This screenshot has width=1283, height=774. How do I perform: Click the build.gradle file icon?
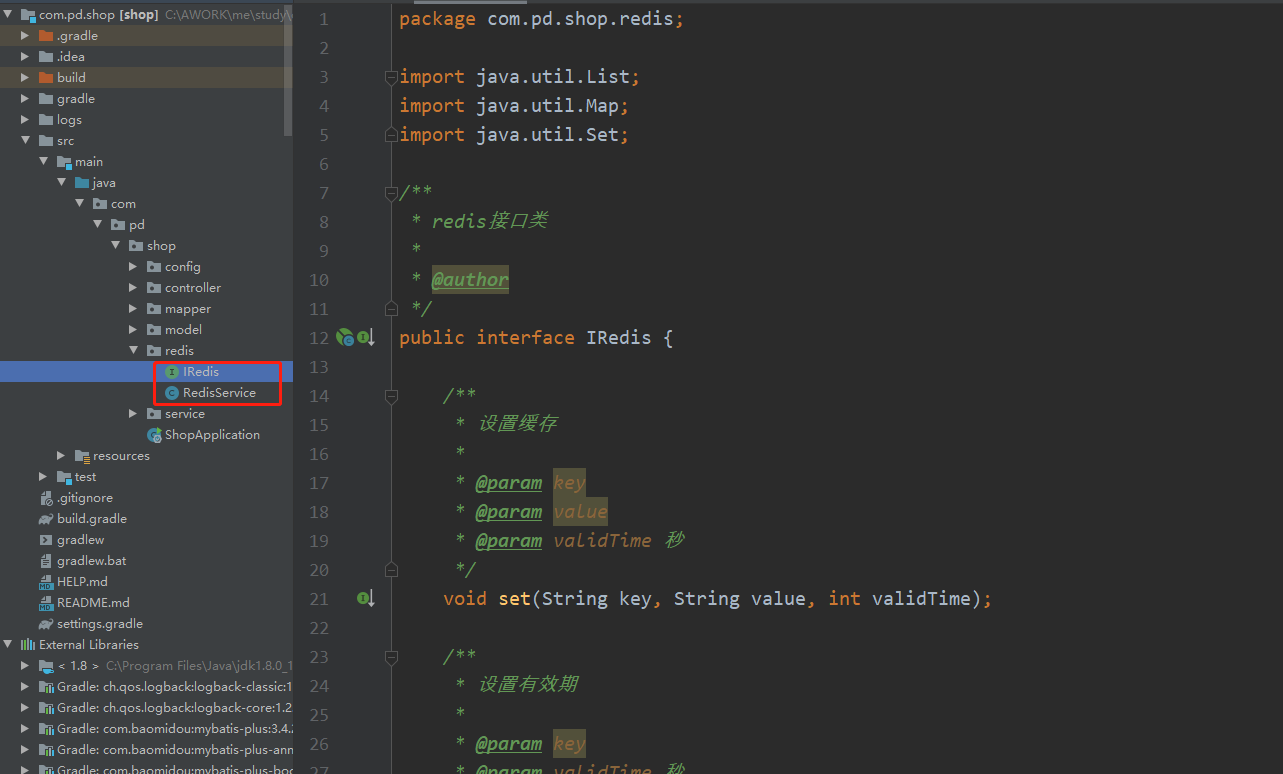(46, 519)
